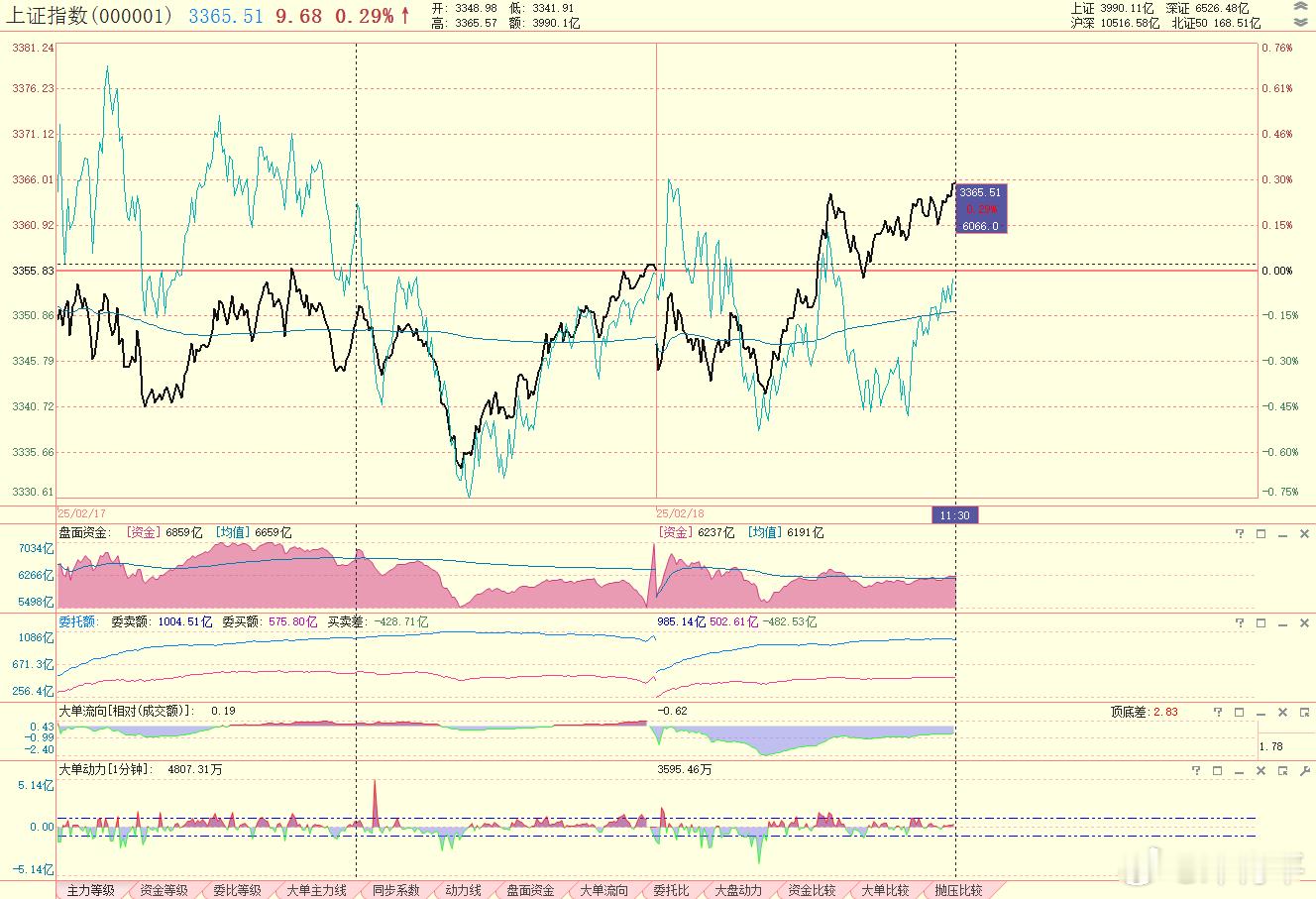Click the 沪深 10516.58亿 turnover figure
Image resolution: width=1316 pixels, height=899 pixels.
[x=1115, y=22]
